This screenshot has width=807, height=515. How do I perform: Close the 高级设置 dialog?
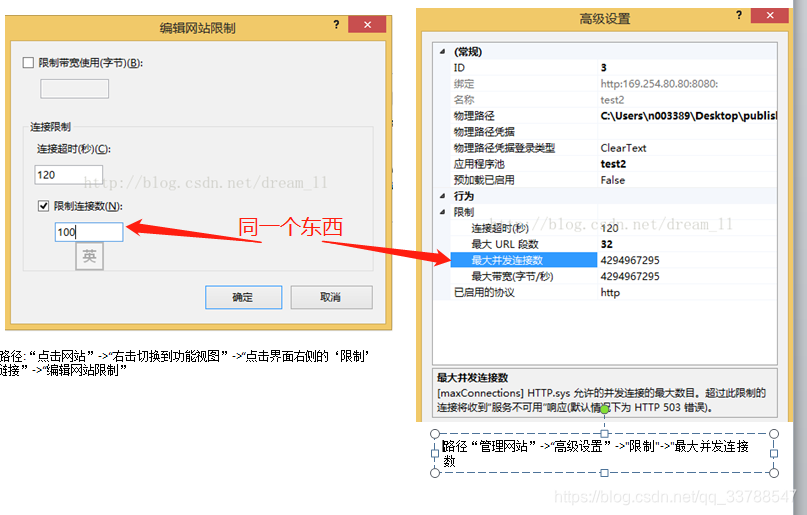[x=769, y=15]
